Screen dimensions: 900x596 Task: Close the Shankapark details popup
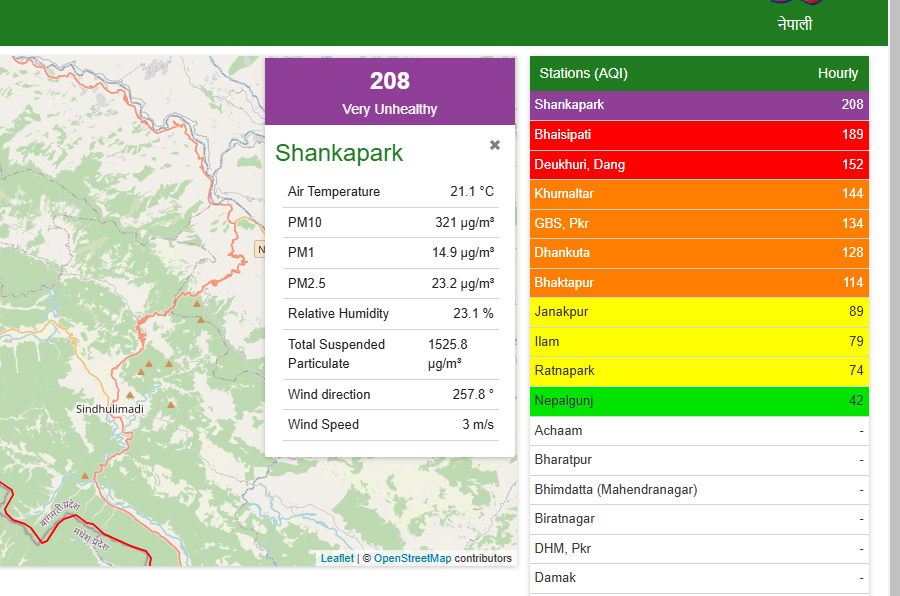click(494, 145)
